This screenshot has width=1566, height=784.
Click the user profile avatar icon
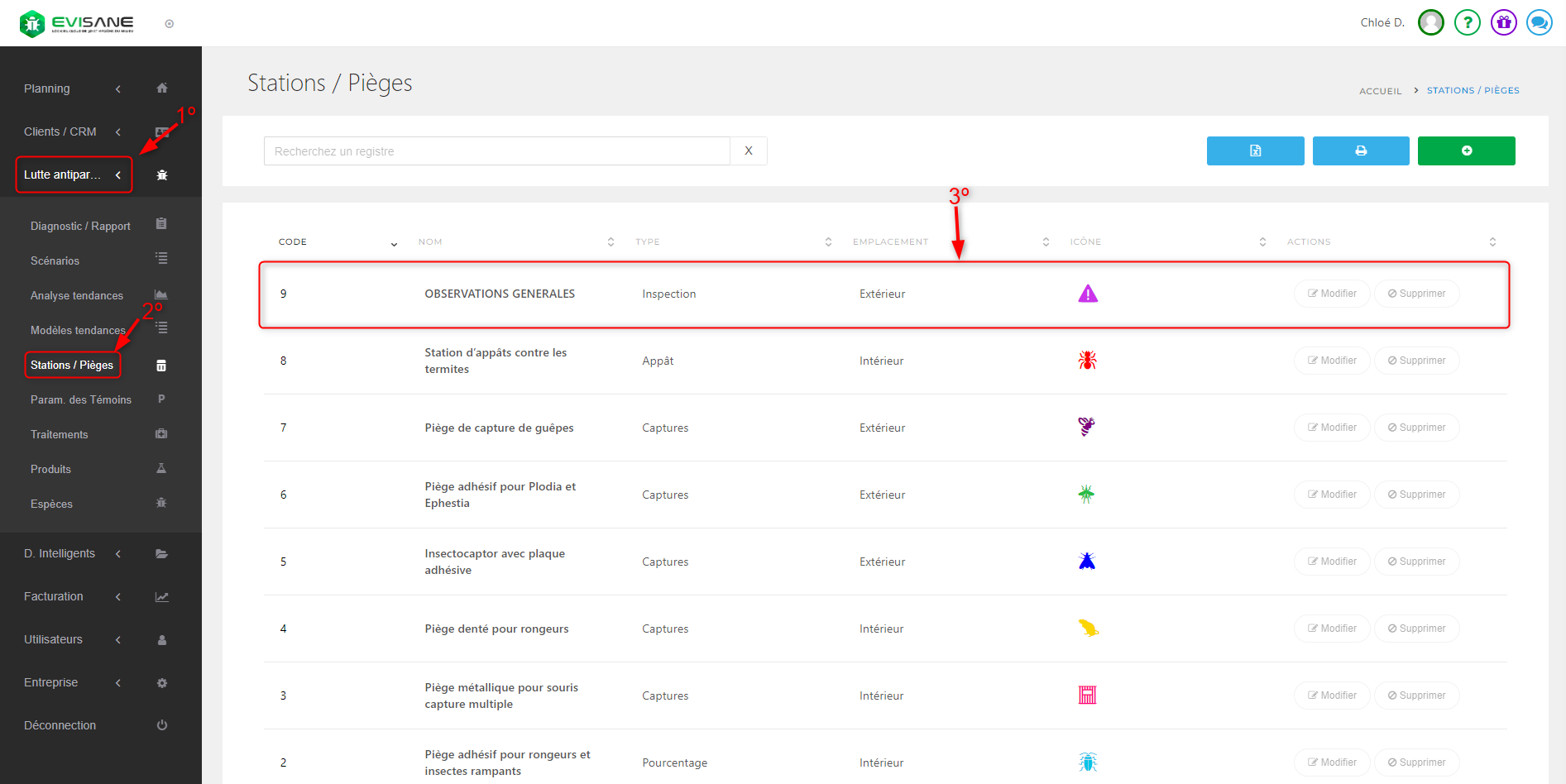[1430, 22]
